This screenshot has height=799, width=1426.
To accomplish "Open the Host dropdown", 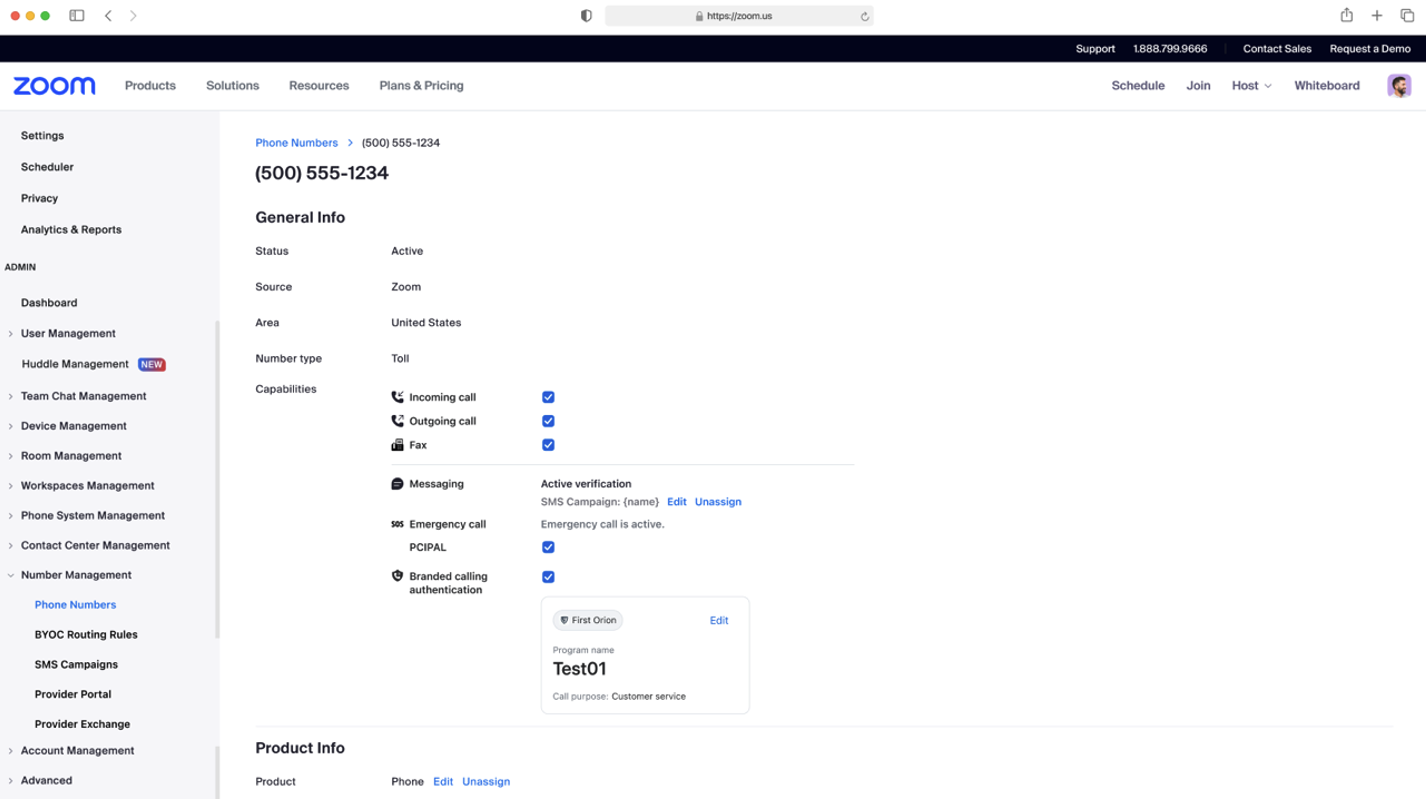I will (x=1251, y=86).
